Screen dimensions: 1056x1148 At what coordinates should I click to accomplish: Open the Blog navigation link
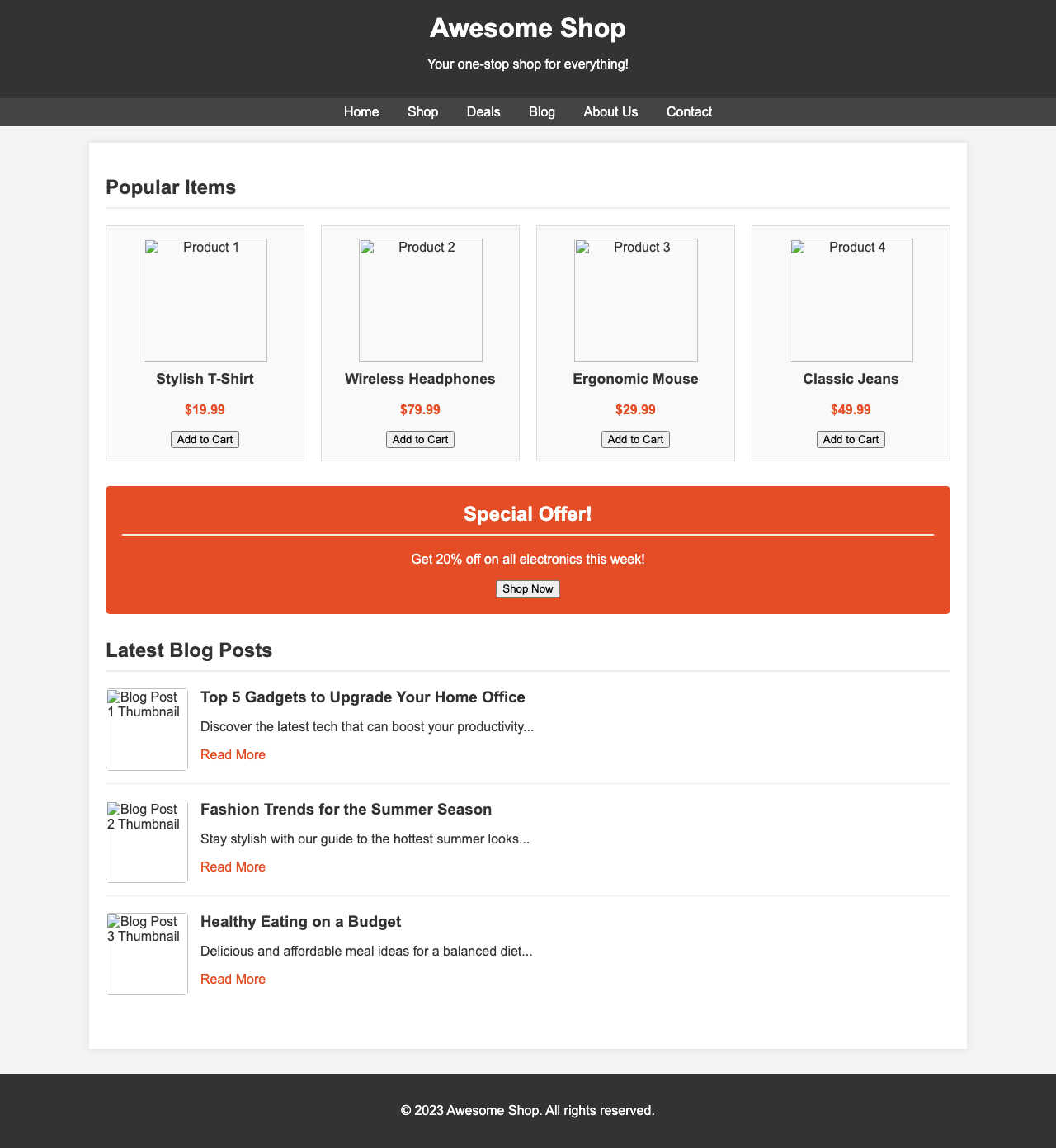(x=542, y=111)
